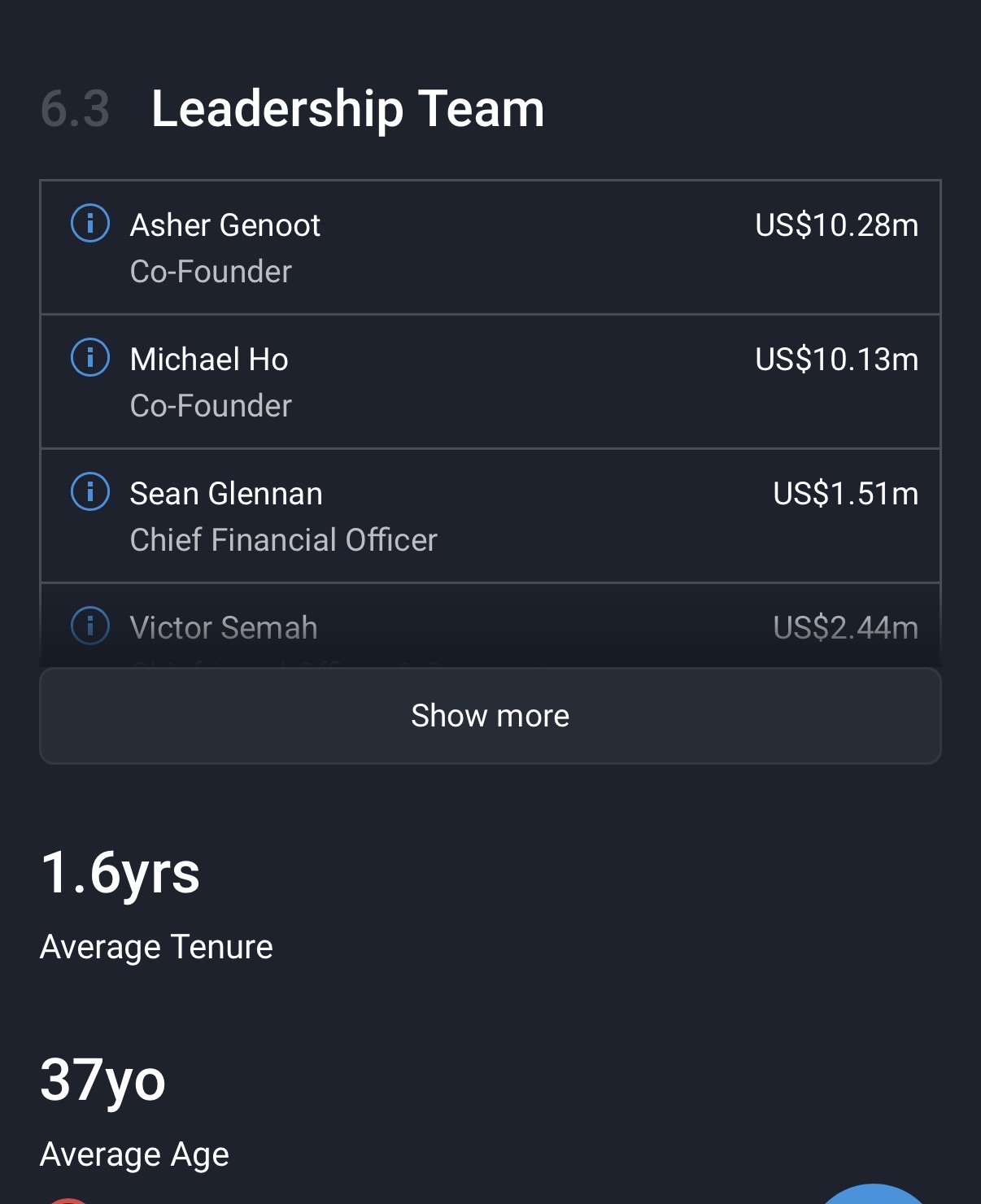Tap the 1.6yrs Average Tenure value
The image size is (981, 1204).
(120, 873)
